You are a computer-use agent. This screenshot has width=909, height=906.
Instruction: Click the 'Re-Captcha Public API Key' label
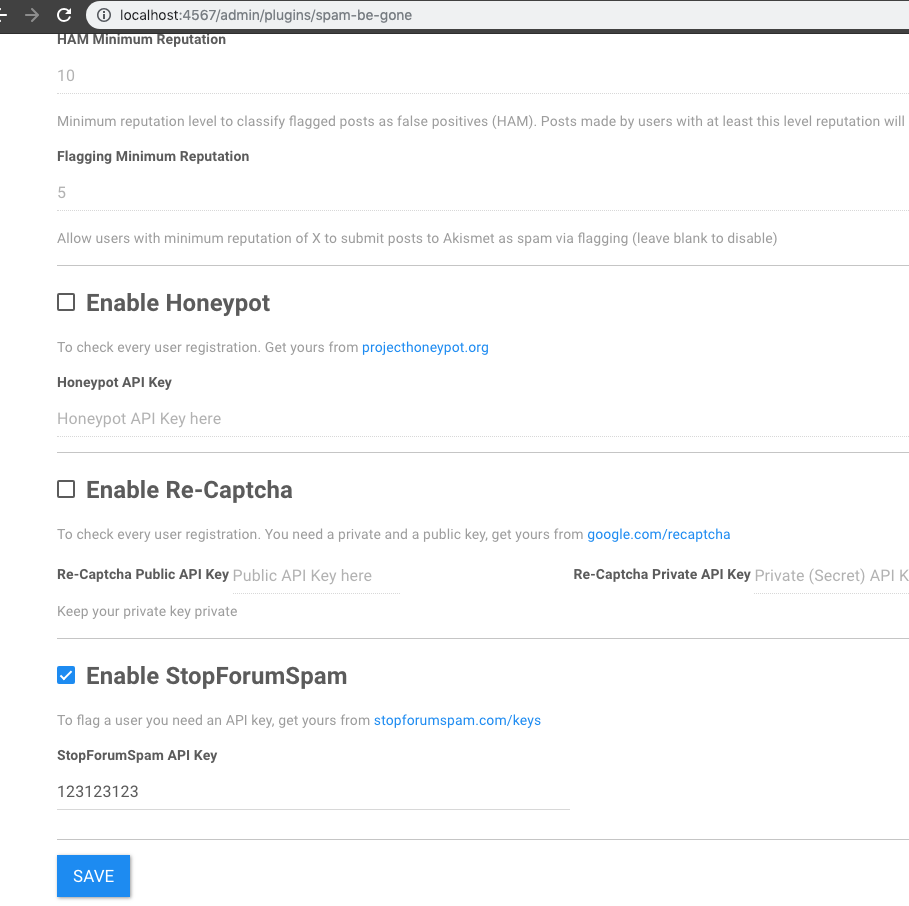click(x=143, y=574)
